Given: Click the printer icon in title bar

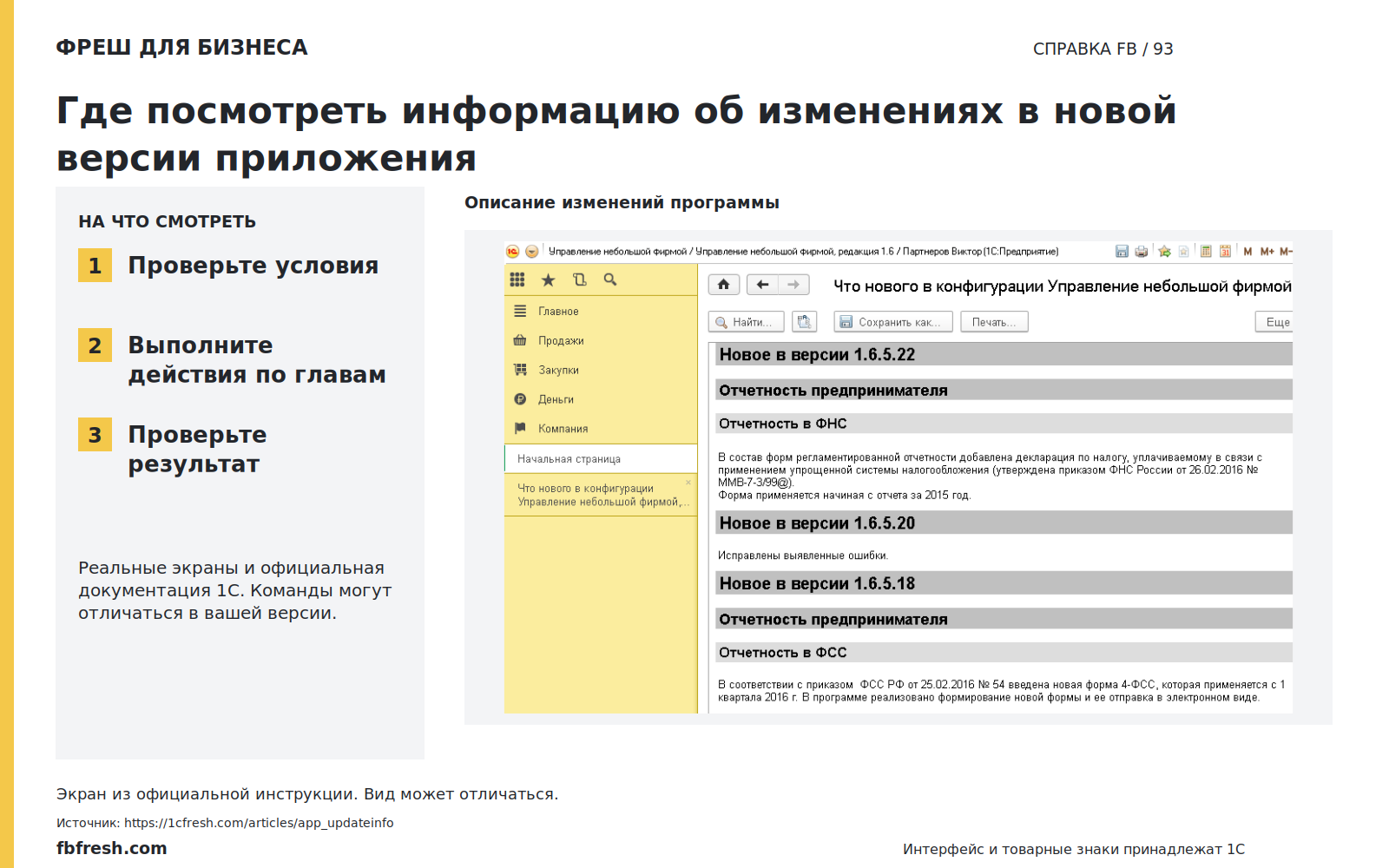Looking at the screenshot, I should (x=1142, y=252).
